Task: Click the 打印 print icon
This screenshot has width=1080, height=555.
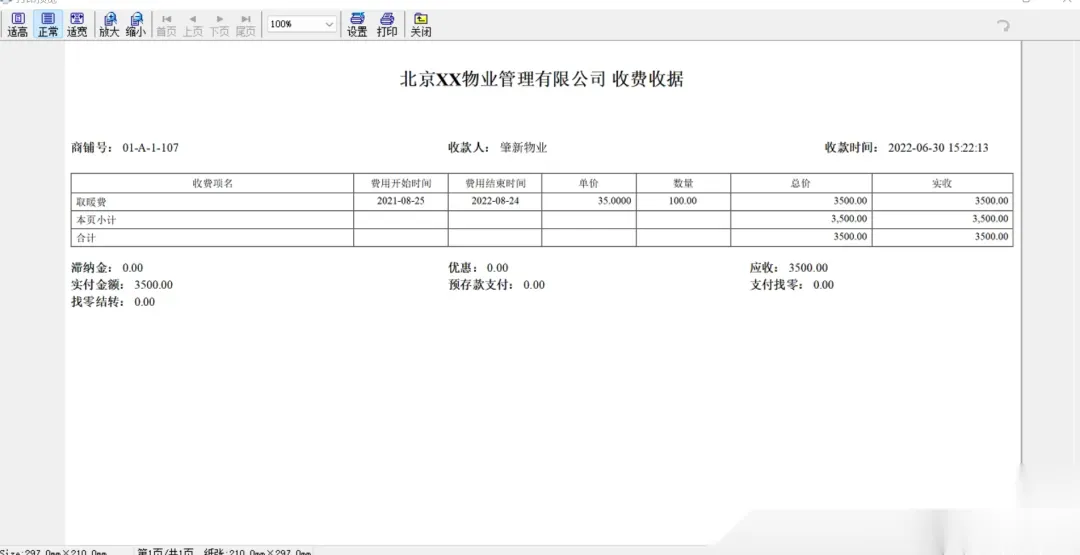Action: [387, 24]
